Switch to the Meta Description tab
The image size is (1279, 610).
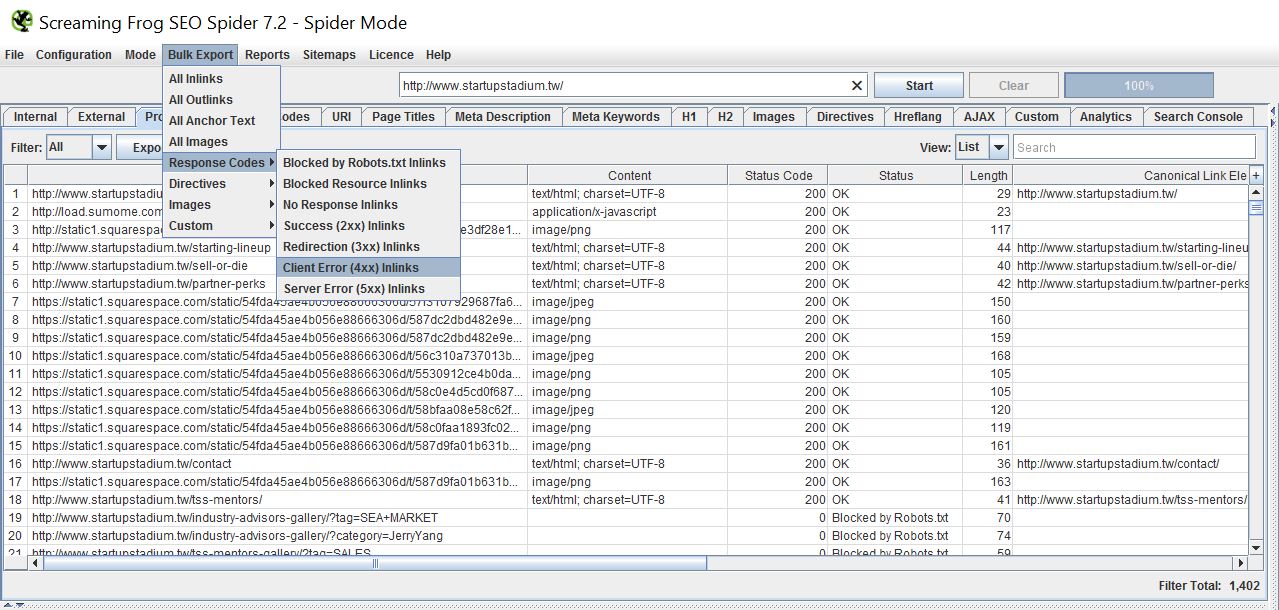pos(503,117)
